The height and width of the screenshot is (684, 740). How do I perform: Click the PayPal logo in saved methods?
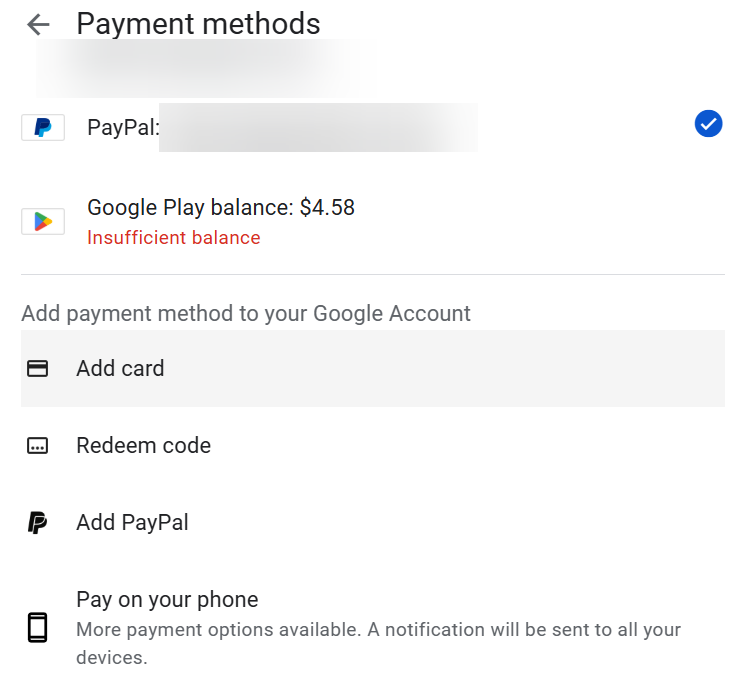(x=43, y=127)
